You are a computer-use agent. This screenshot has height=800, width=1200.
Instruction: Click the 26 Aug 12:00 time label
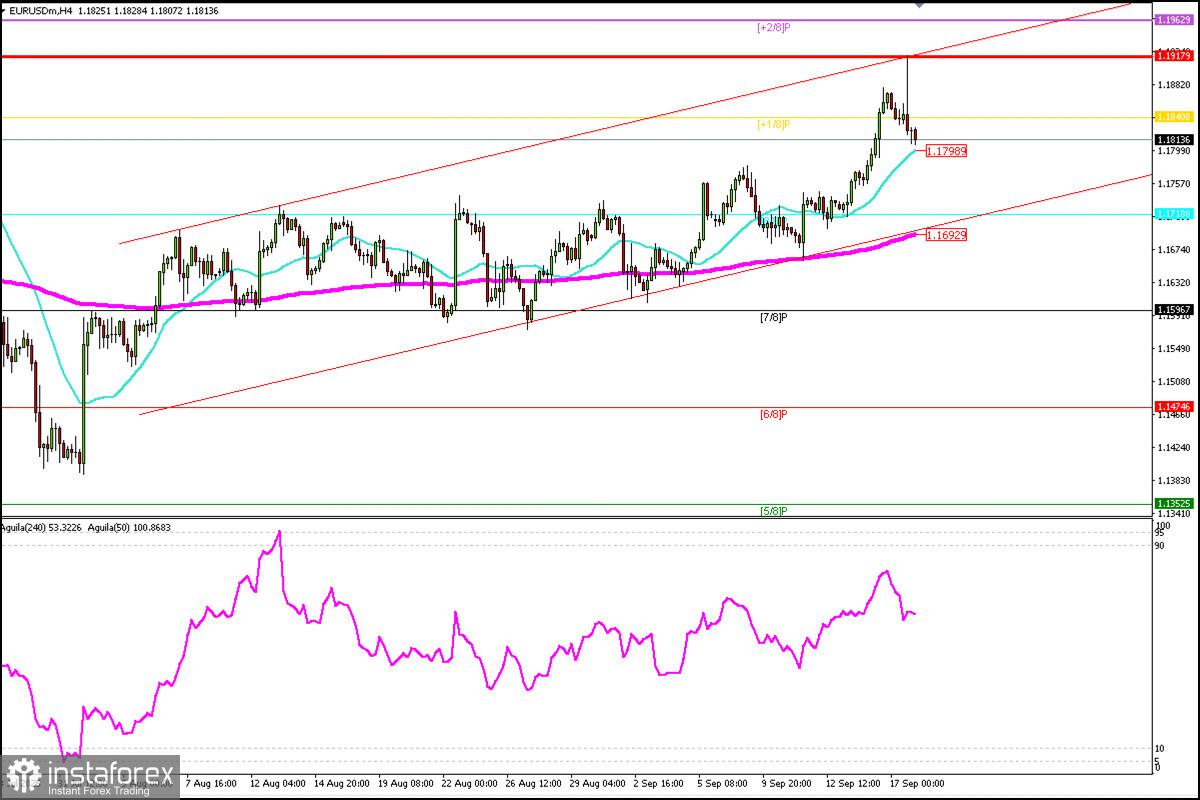[x=533, y=783]
